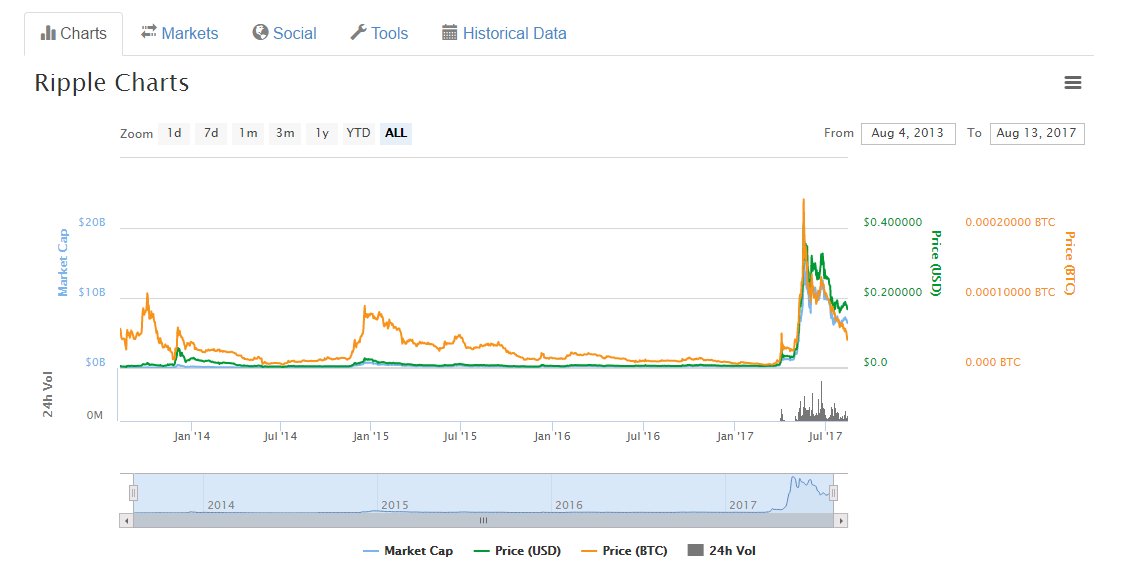Set zoom range to 3m
This screenshot has width=1134, height=566.
pyautogui.click(x=285, y=133)
